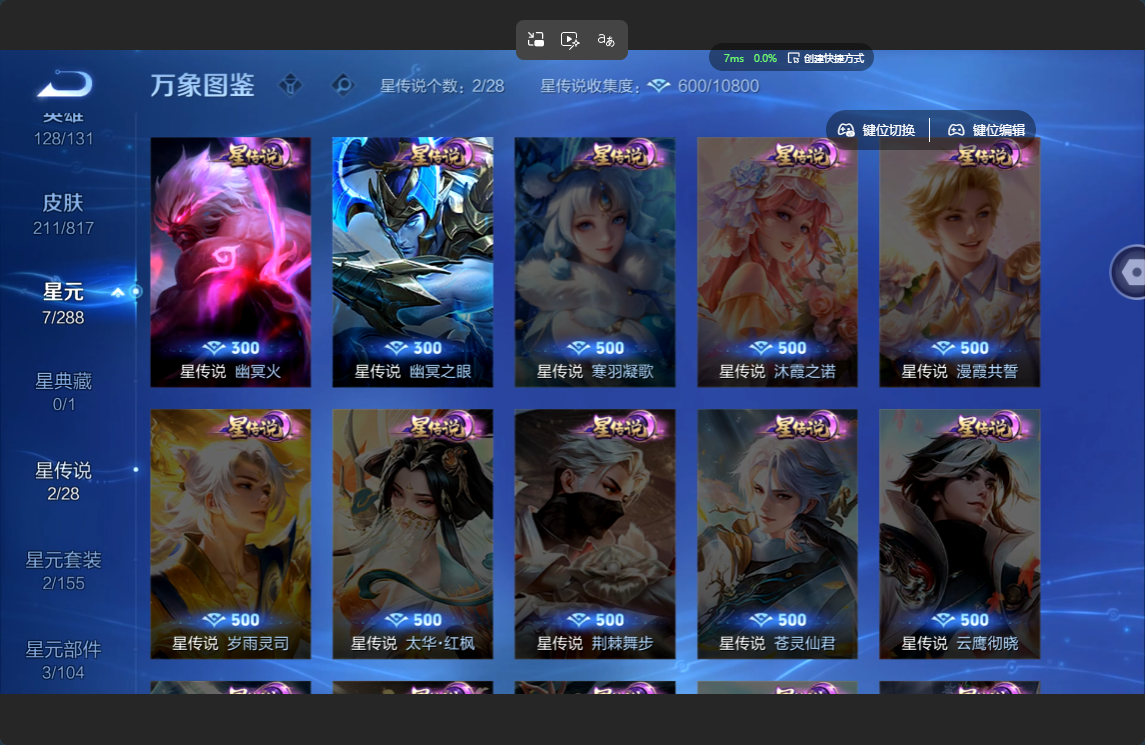Open the 岁雨灵司 skin card
The width and height of the screenshot is (1145, 745).
pyautogui.click(x=231, y=534)
